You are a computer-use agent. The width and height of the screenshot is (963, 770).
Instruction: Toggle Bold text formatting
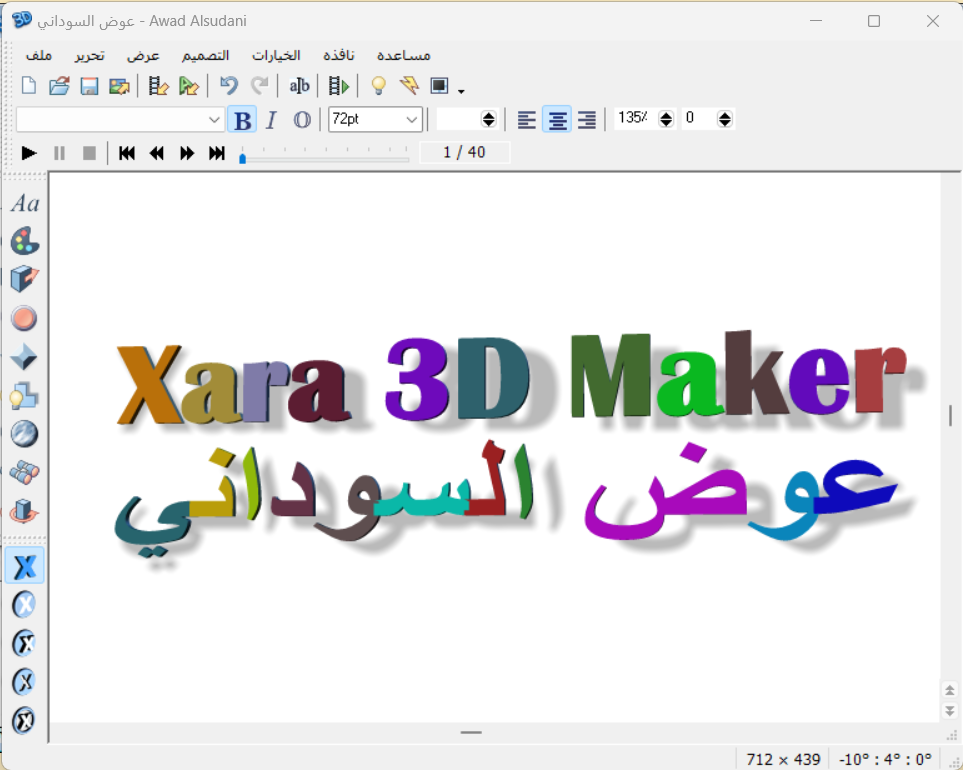click(241, 120)
